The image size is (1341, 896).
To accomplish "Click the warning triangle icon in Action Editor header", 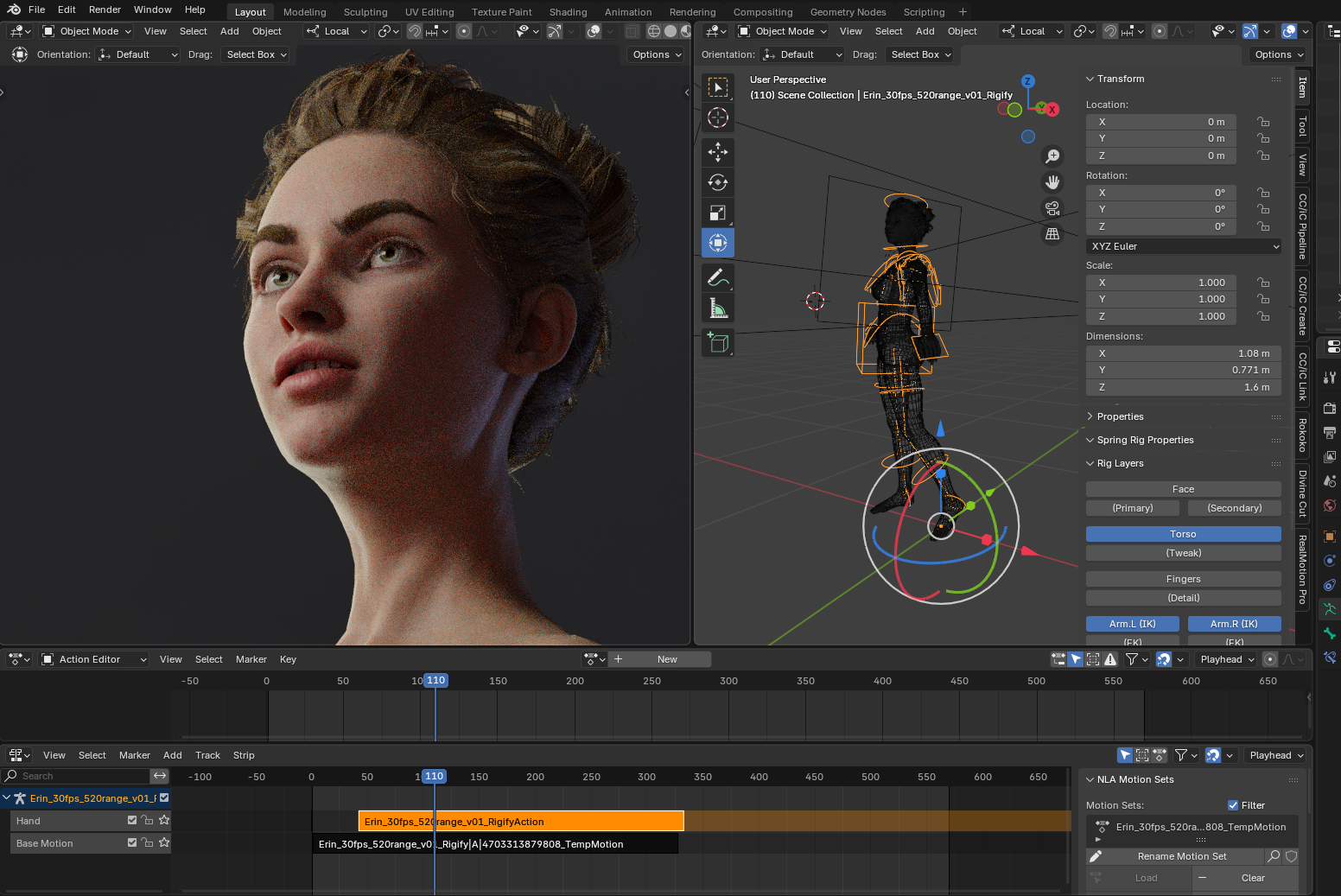I will click(x=1110, y=659).
